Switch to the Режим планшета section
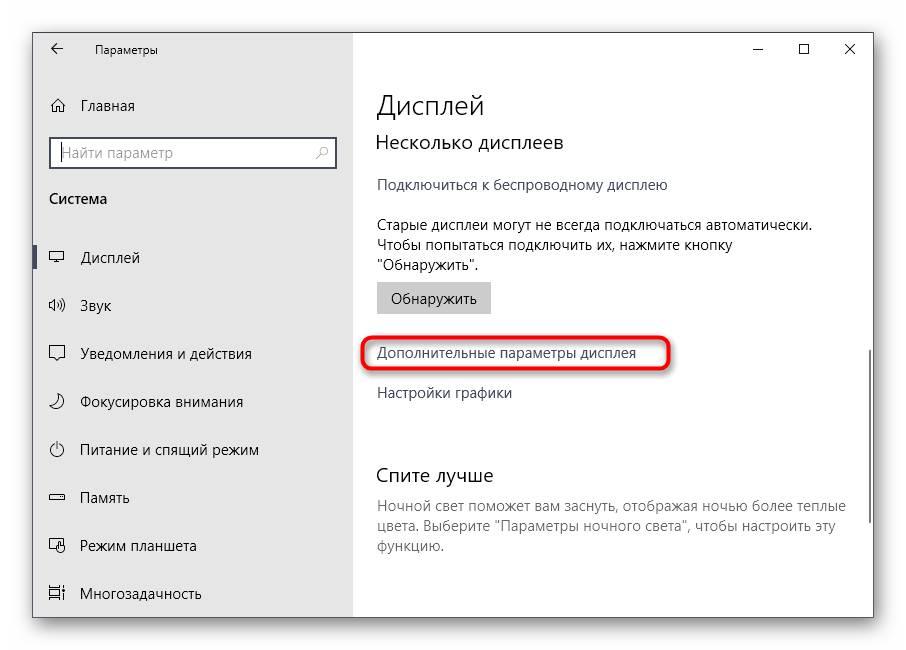The height and width of the screenshot is (650, 906). [137, 546]
